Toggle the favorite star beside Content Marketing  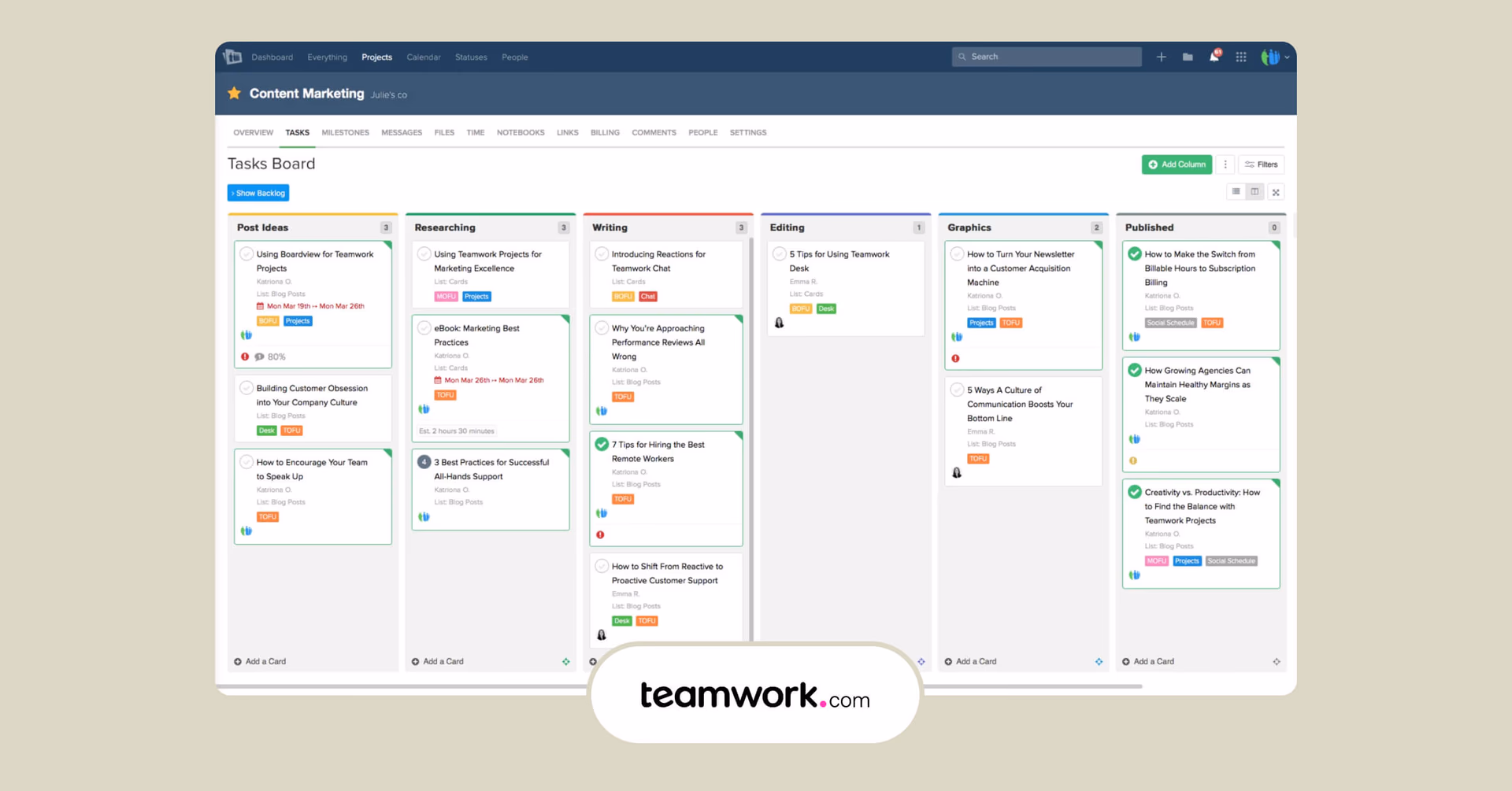coord(233,93)
